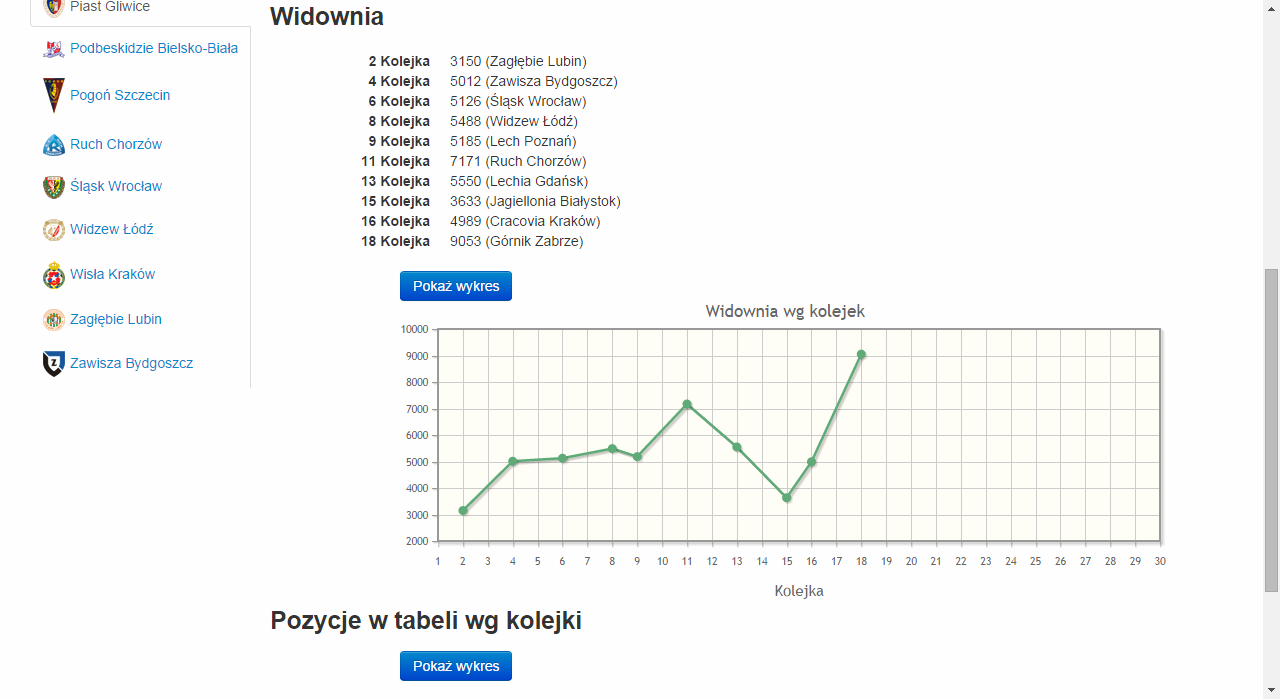Click the round 18 peak data point
1280x699 pixels.
coord(861,354)
